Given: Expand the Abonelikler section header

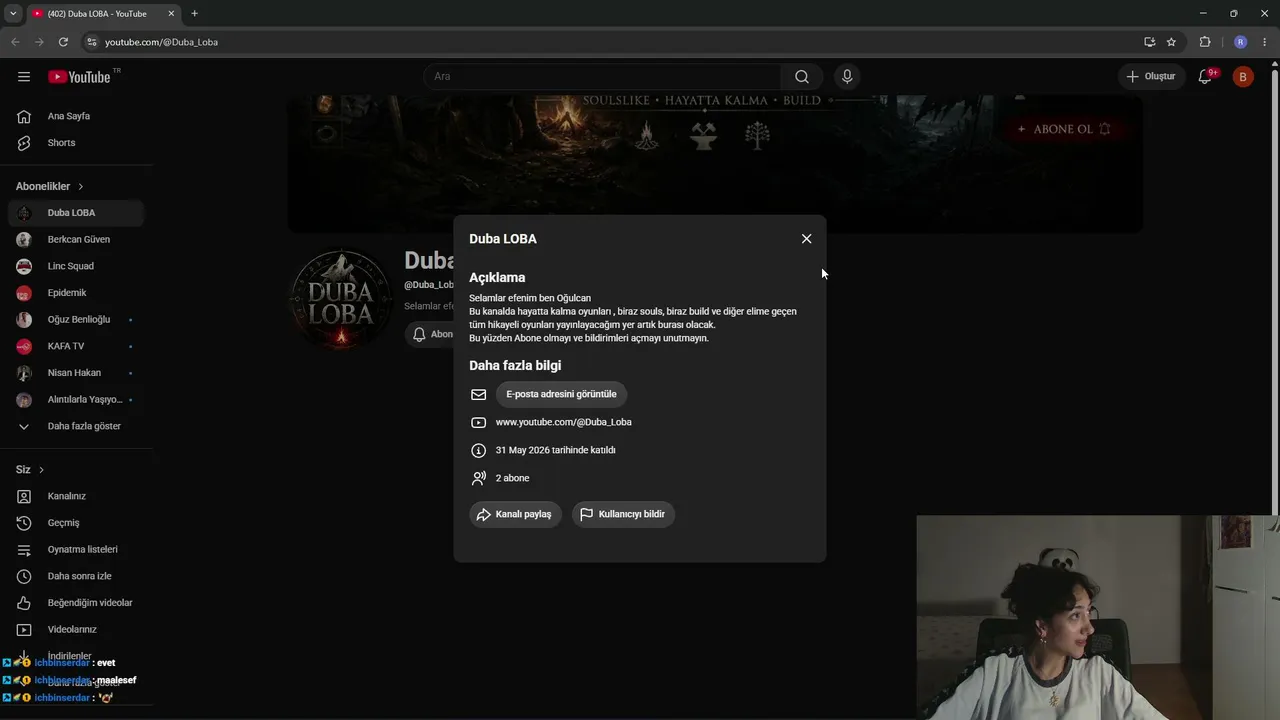Looking at the screenshot, I should 50,187.
